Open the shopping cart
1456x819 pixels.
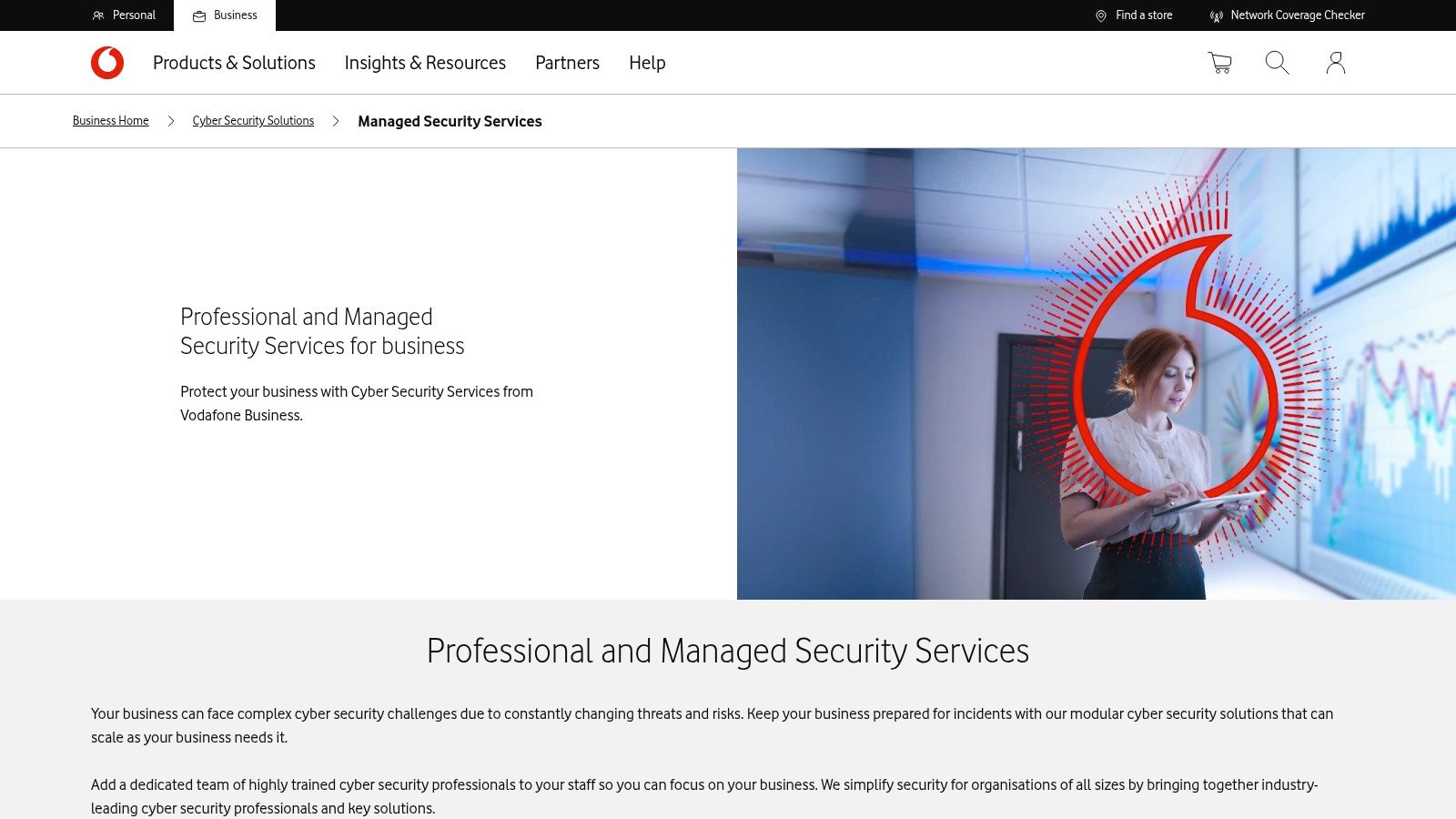pos(1218,63)
